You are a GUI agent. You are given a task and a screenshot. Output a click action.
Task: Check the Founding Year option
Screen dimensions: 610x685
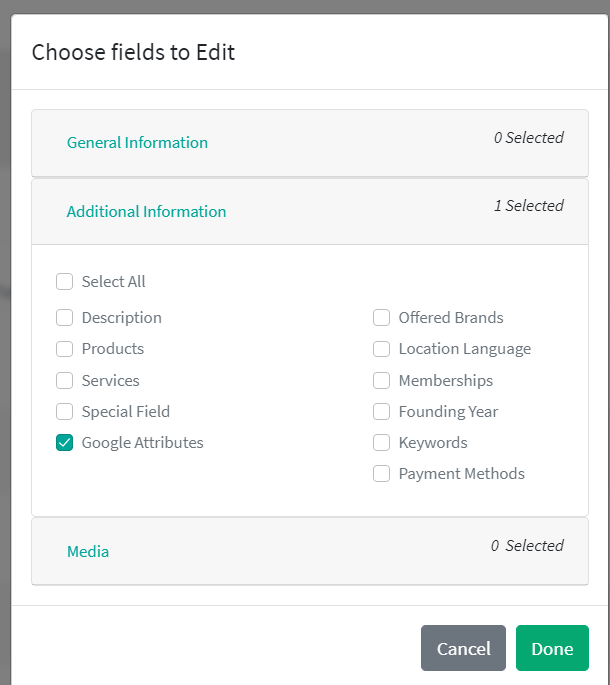pyautogui.click(x=382, y=412)
